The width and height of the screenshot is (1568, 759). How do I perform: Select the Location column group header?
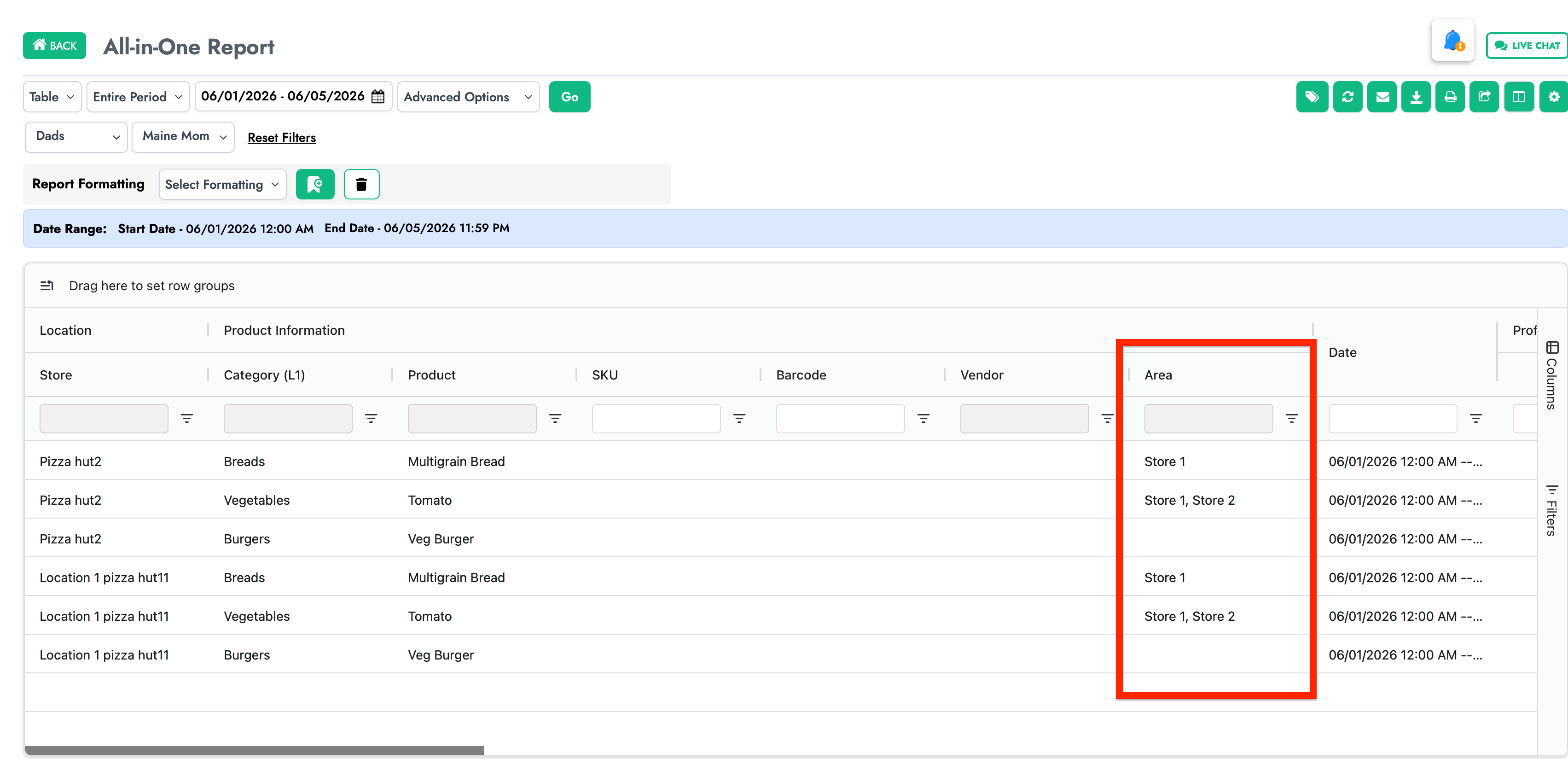point(66,330)
